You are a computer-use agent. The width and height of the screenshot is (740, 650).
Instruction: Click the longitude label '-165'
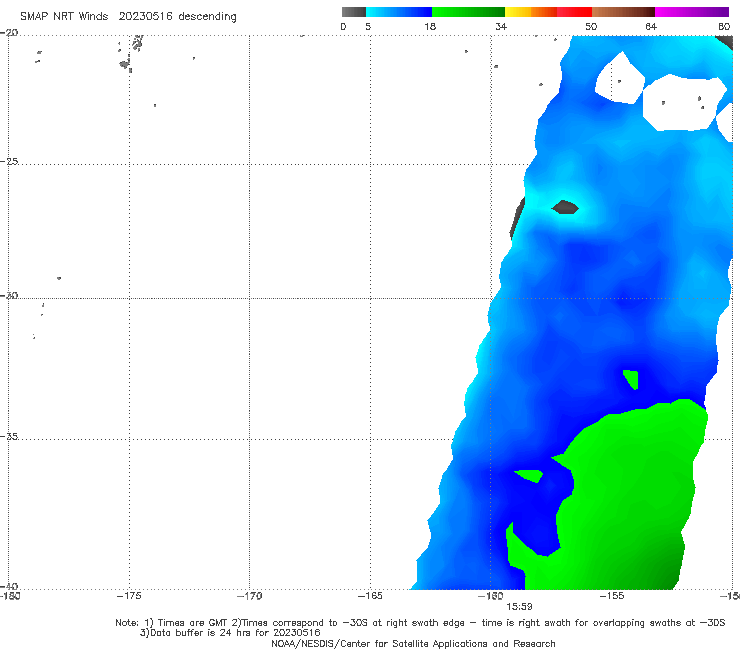click(x=370, y=596)
